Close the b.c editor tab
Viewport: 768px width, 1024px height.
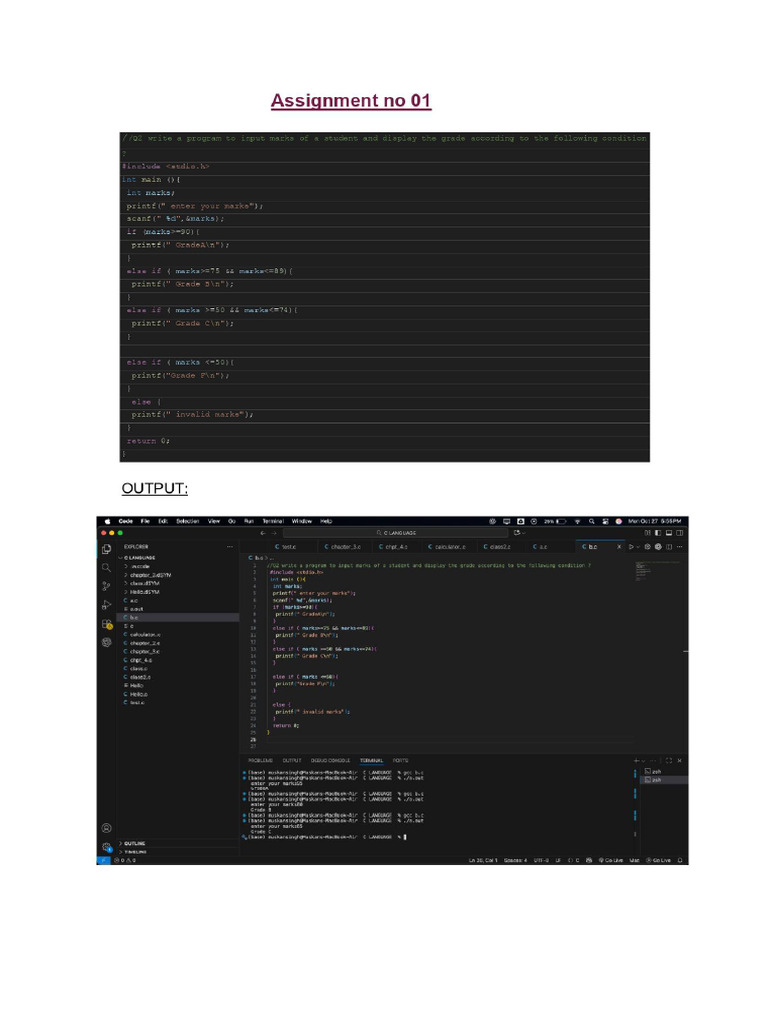(x=619, y=547)
